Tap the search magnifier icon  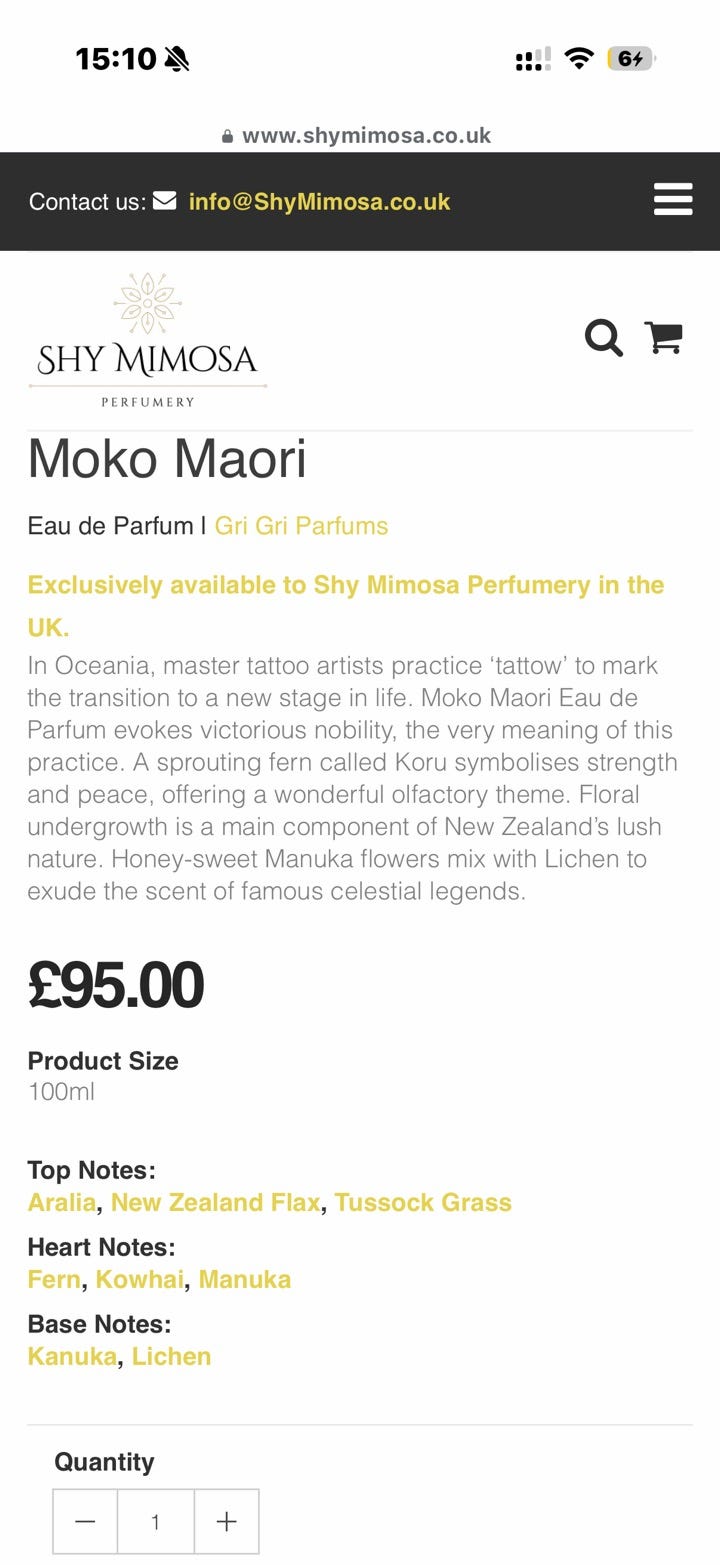(x=603, y=338)
